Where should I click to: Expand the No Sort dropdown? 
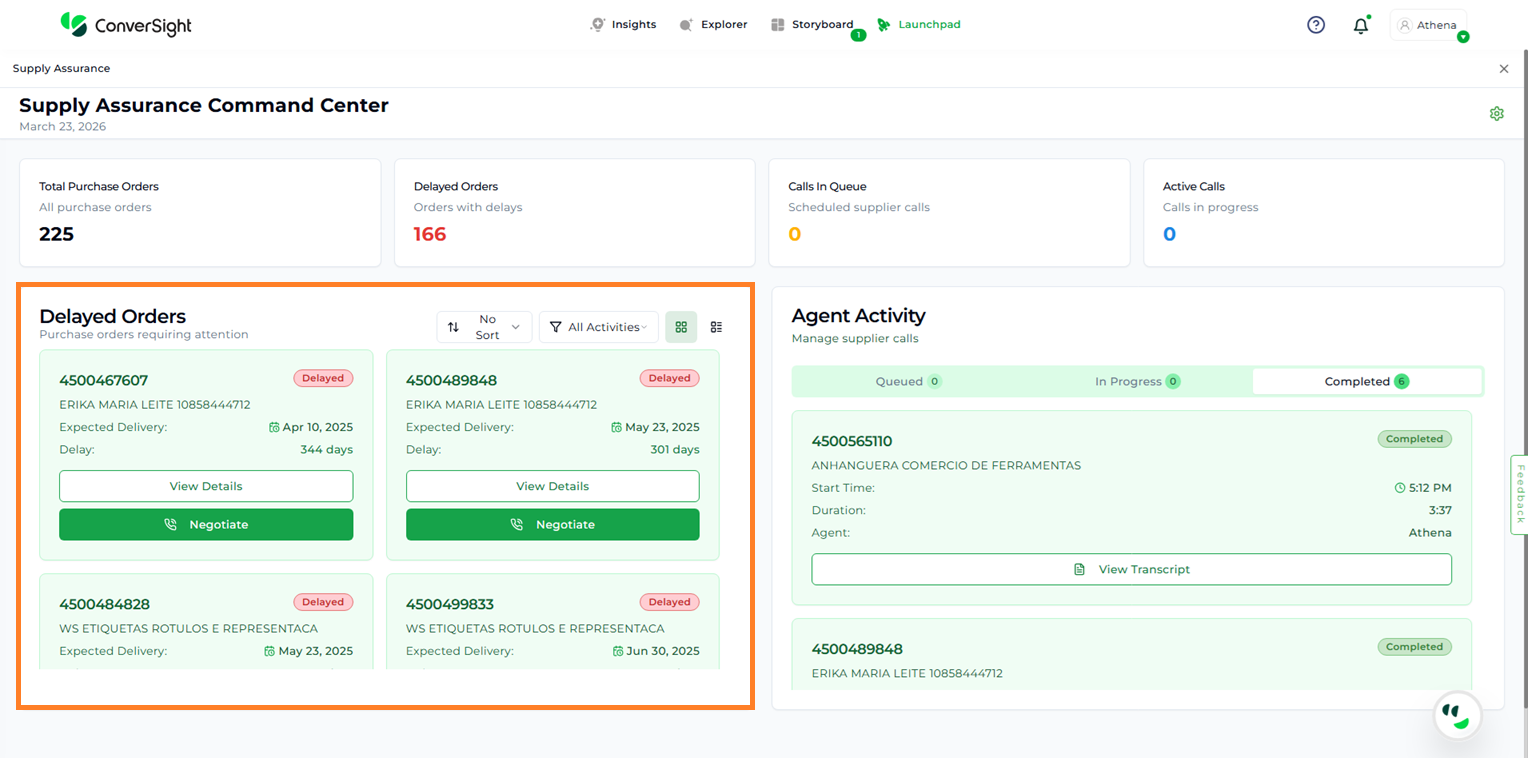[485, 327]
